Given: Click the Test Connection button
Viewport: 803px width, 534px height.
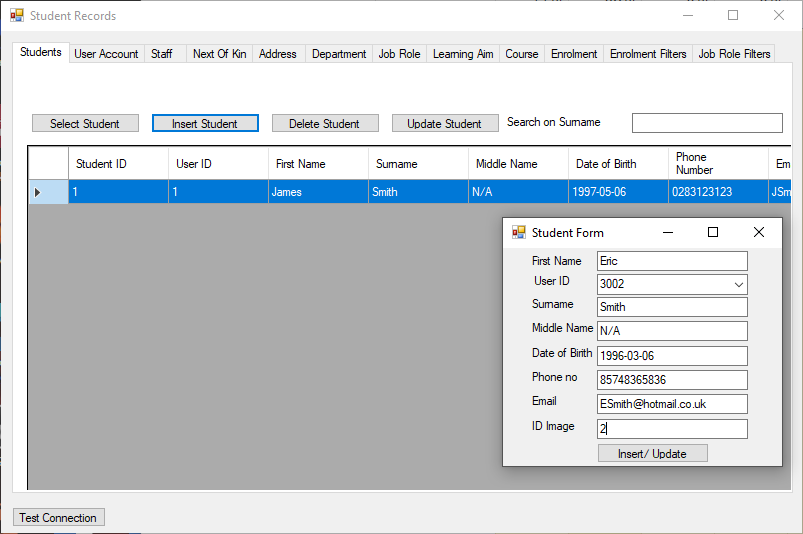Looking at the screenshot, I should (58, 518).
